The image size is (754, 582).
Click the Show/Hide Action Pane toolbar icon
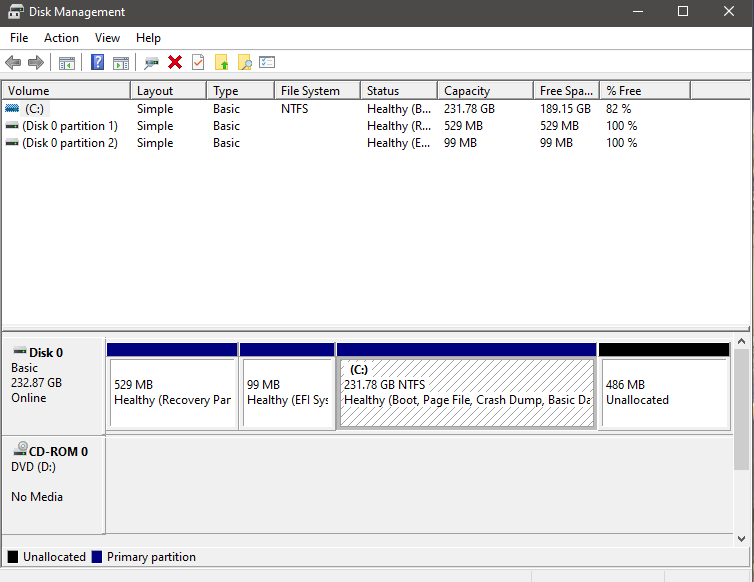point(121,62)
